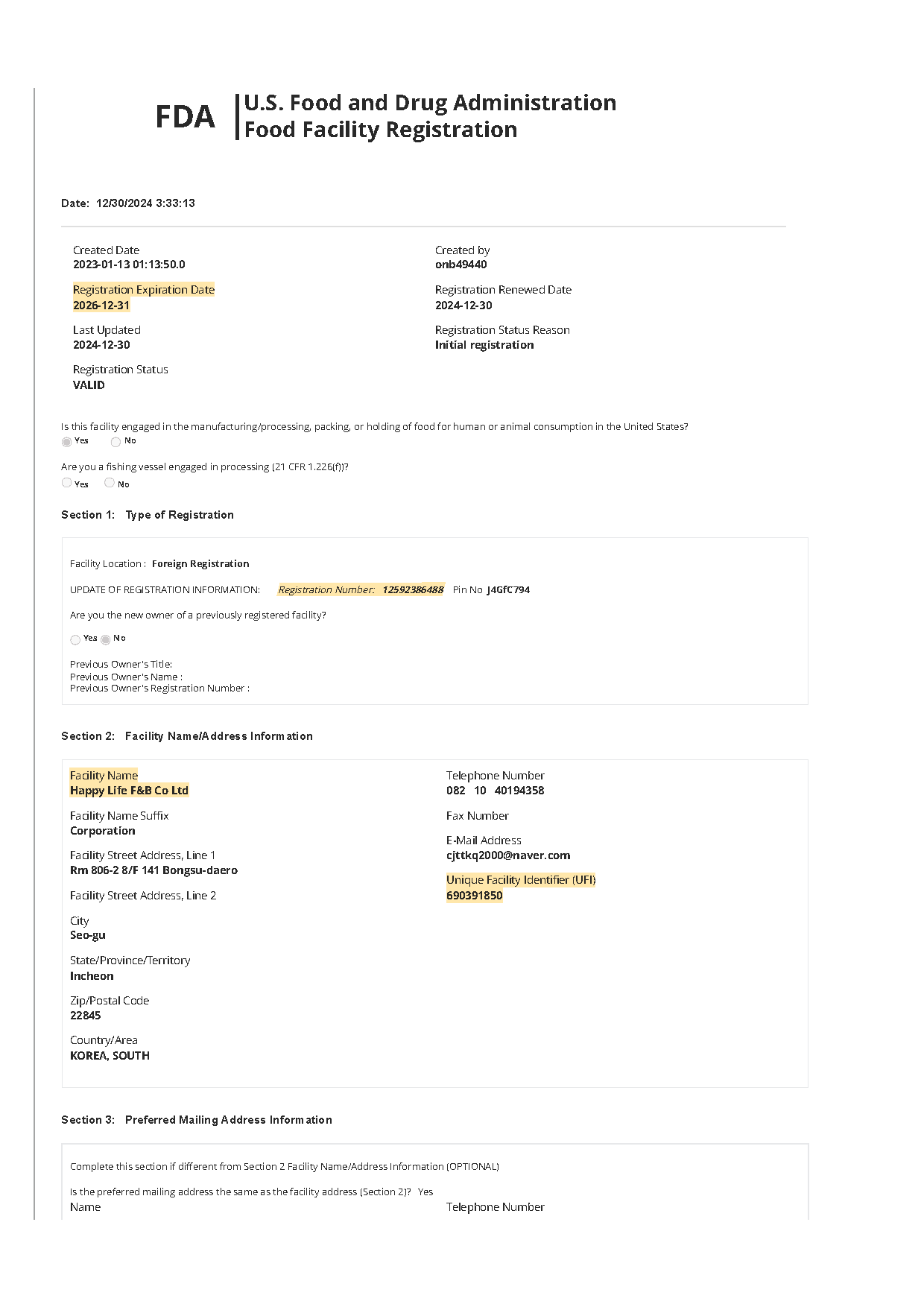Choose Yes for fishing vessel question
924x1307 pixels.
(x=67, y=483)
